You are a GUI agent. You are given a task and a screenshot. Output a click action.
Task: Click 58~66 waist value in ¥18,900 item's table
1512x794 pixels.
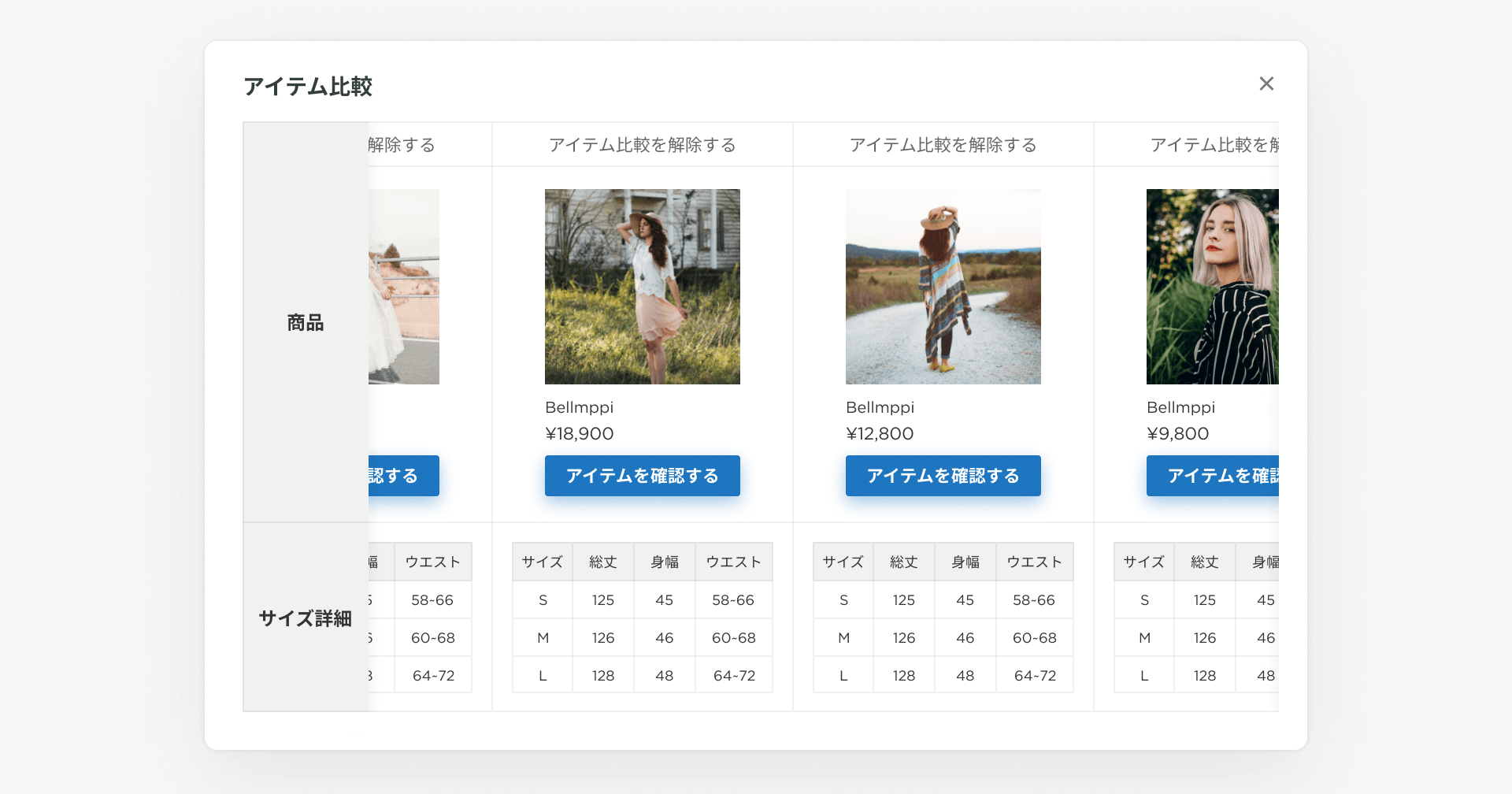pyautogui.click(x=734, y=600)
